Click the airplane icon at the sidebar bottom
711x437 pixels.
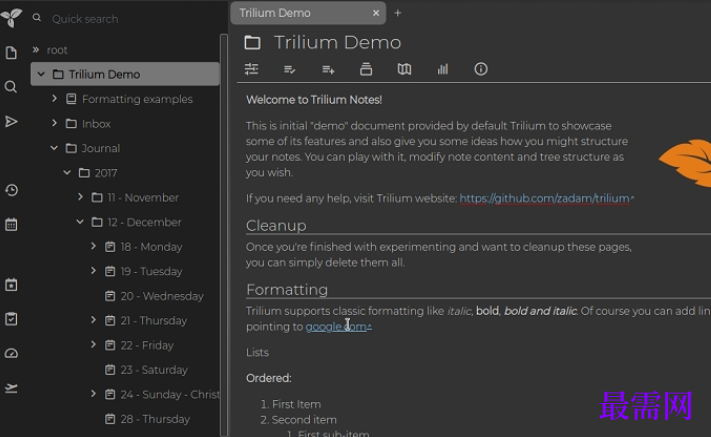(11, 388)
